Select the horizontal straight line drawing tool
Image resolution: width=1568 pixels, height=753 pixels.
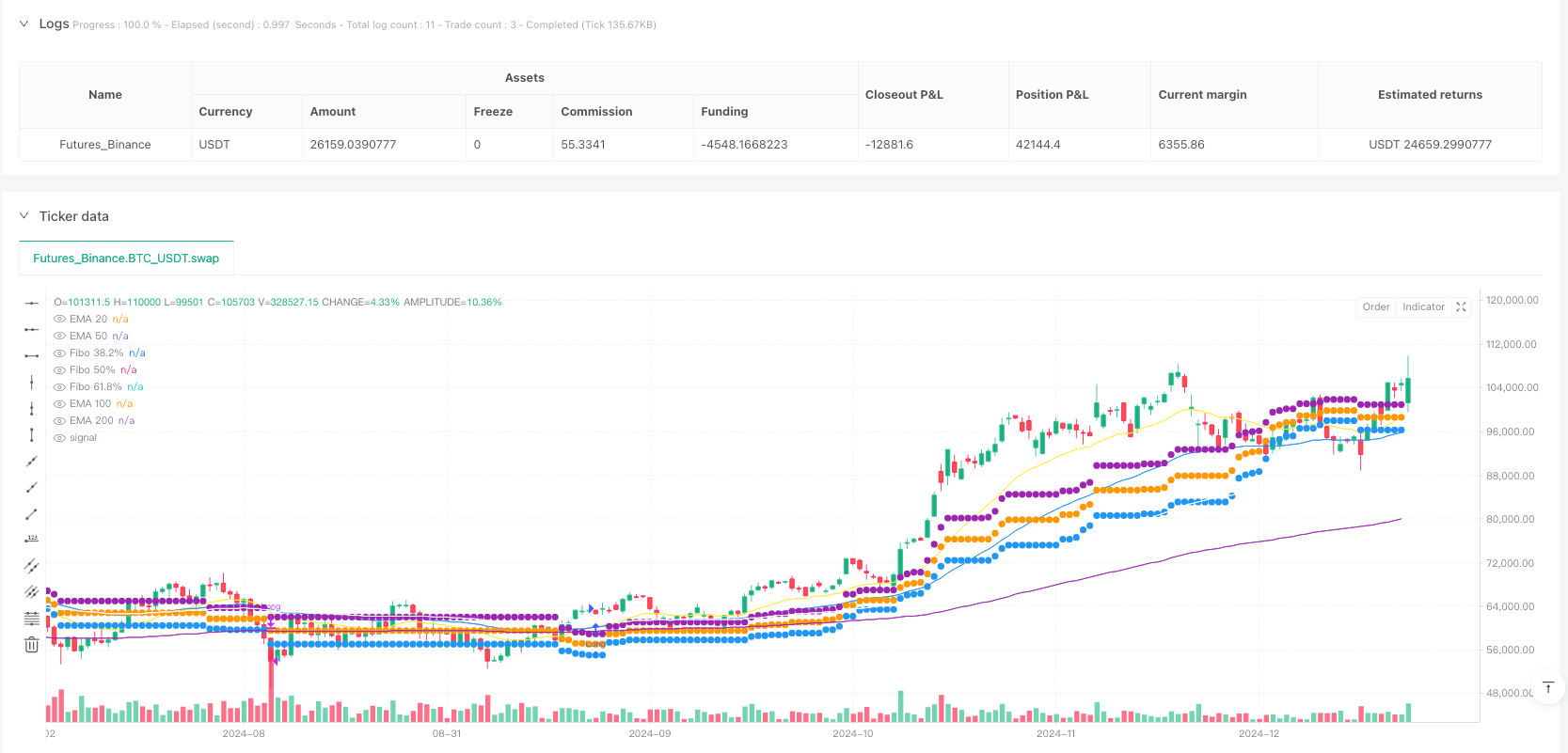[x=31, y=303]
